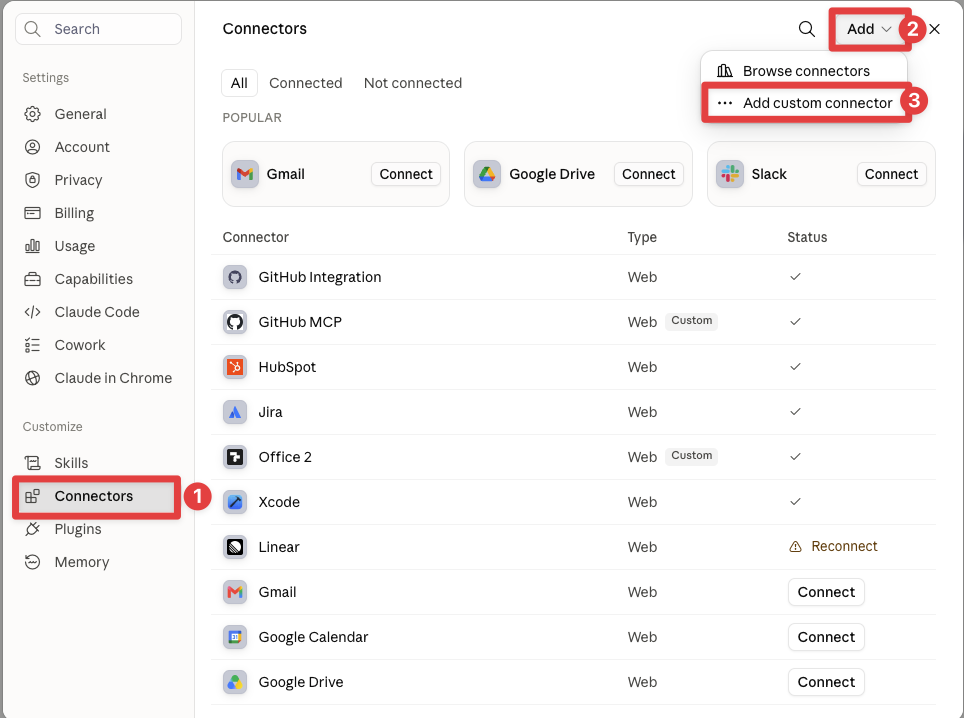Screen dimensions: 964x718
Task: Click the Xcode hammer icon
Action: tap(235, 502)
